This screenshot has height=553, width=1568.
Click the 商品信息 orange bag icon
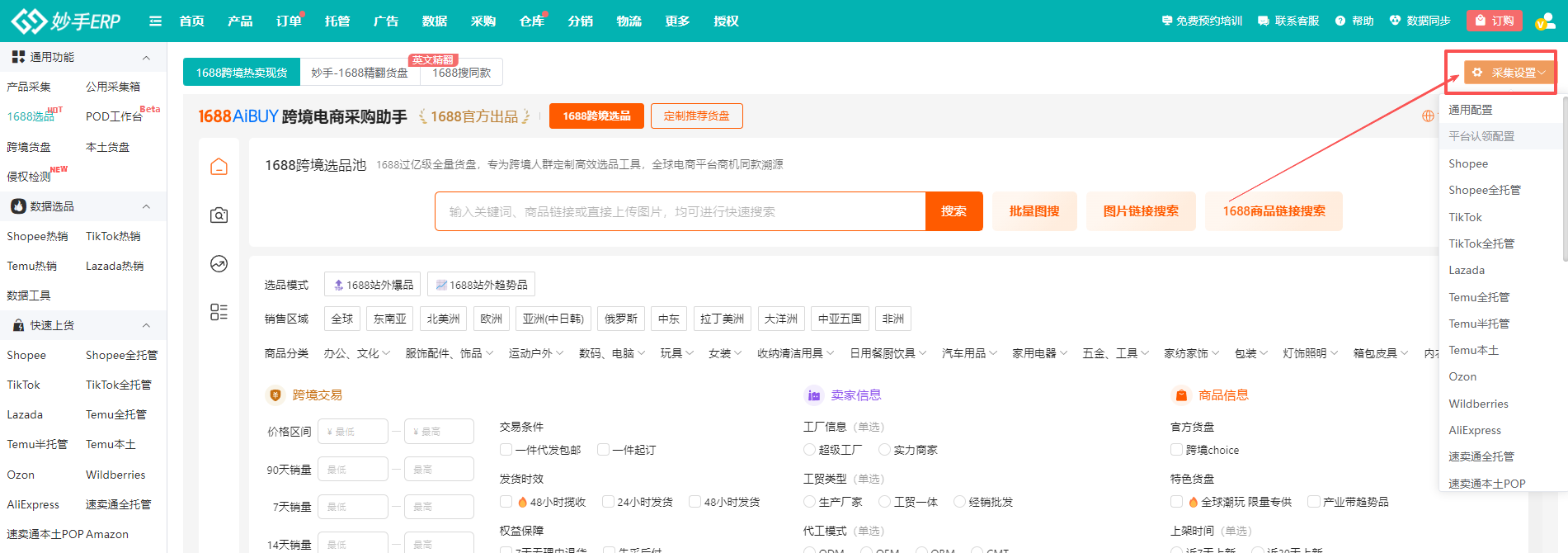(x=1181, y=395)
